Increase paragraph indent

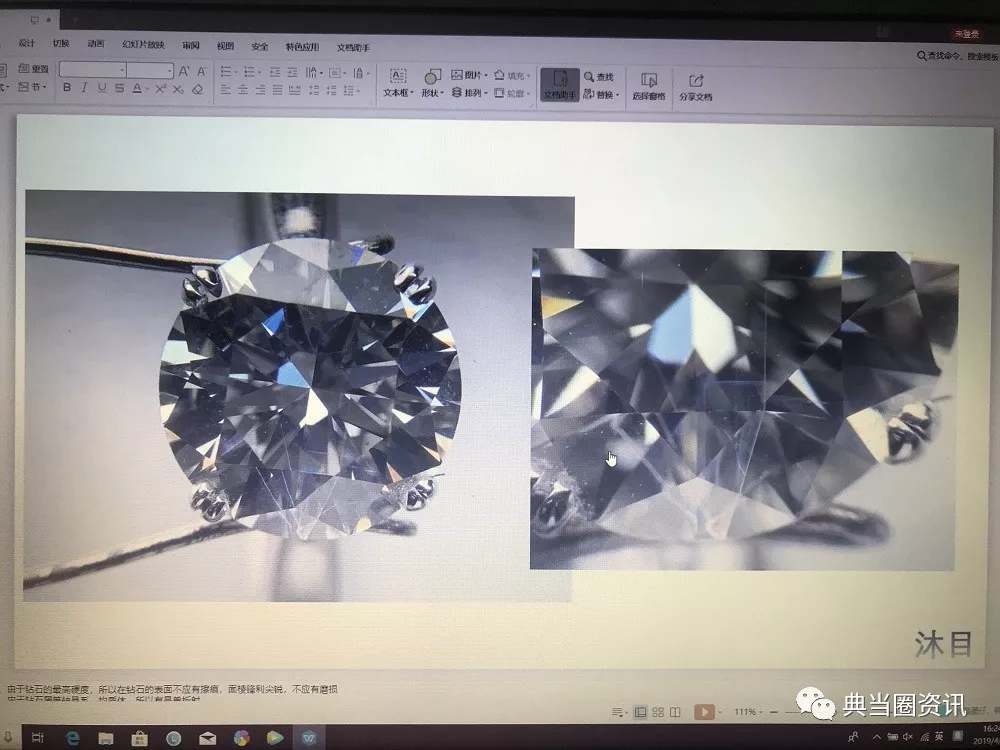click(x=292, y=72)
